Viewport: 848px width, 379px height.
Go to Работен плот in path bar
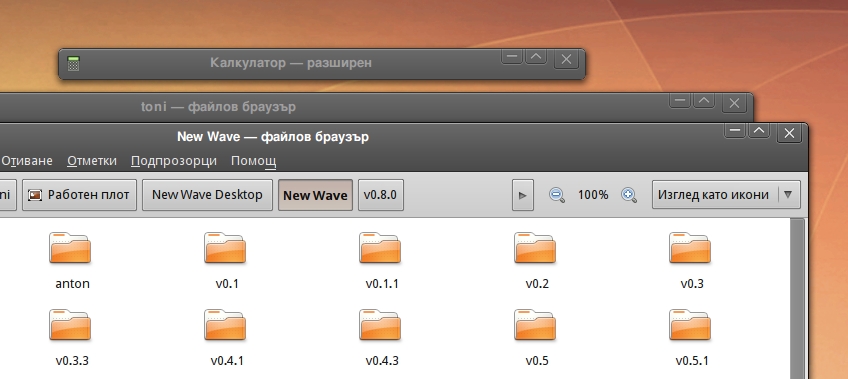(x=79, y=195)
